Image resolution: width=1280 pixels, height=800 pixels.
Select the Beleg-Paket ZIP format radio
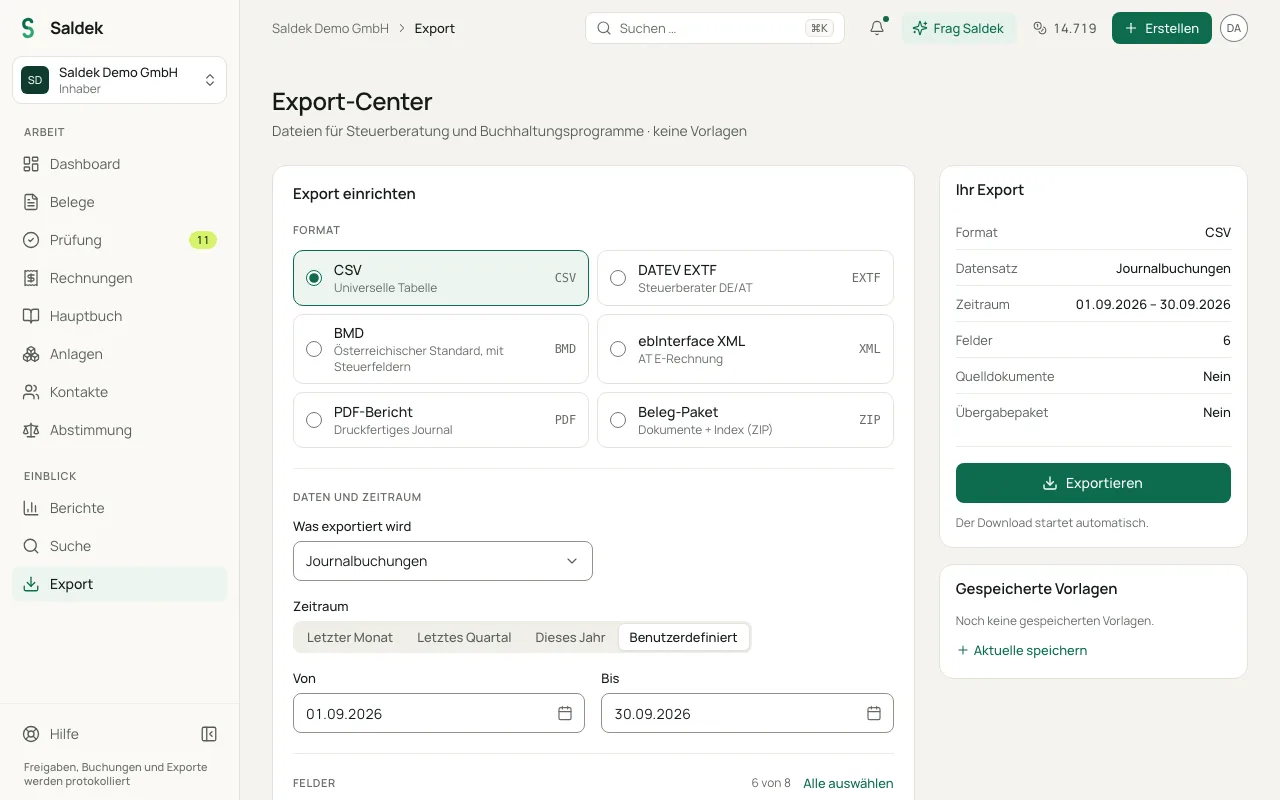[618, 420]
